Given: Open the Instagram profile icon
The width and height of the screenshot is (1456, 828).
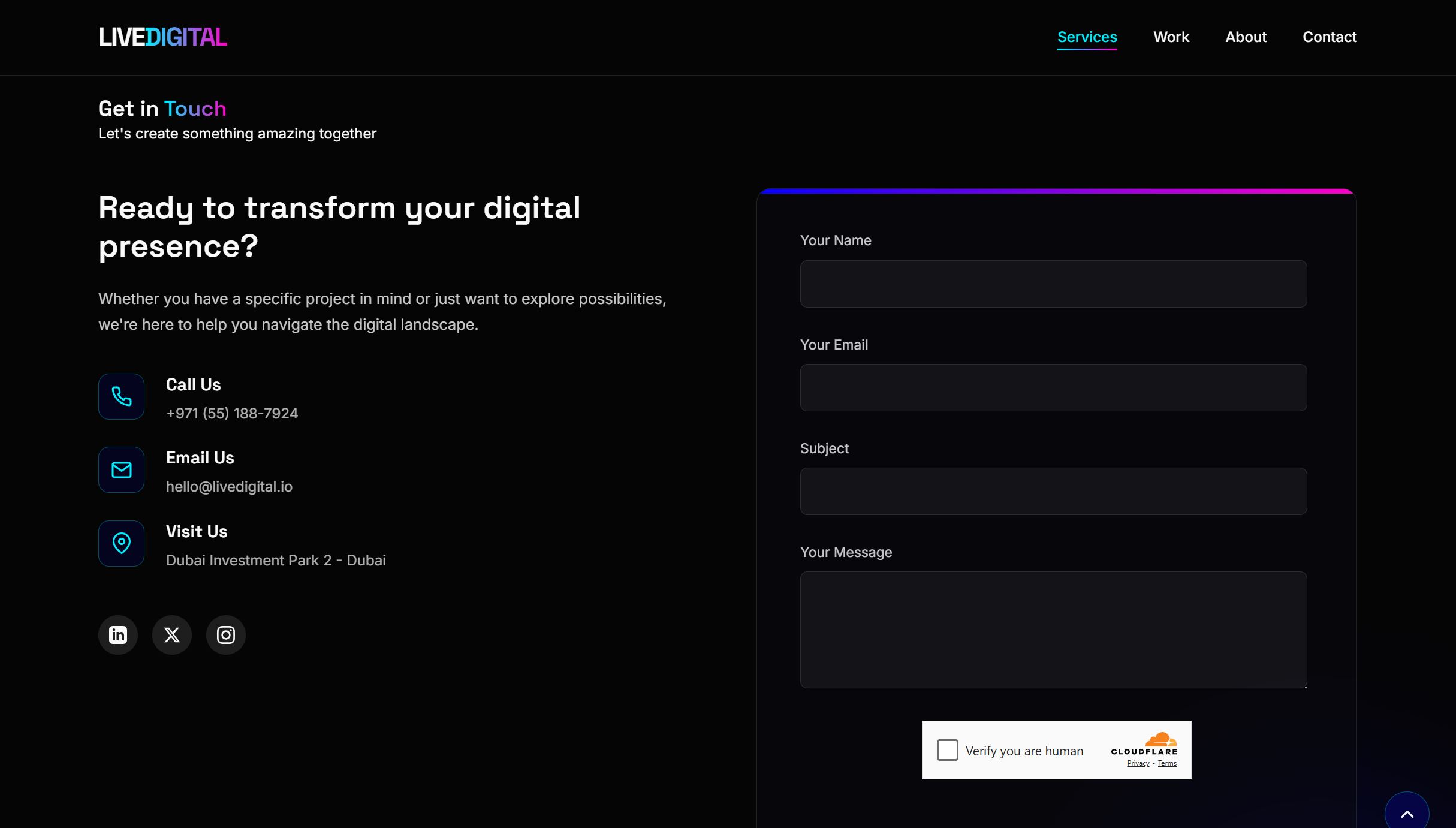Looking at the screenshot, I should pyautogui.click(x=226, y=634).
